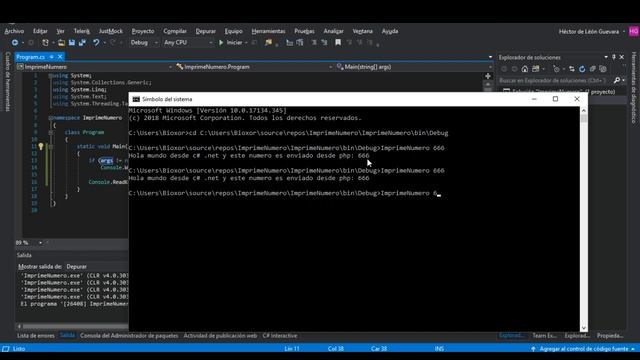
Task: Click the Sync with Active Document icon
Action: coord(571,69)
